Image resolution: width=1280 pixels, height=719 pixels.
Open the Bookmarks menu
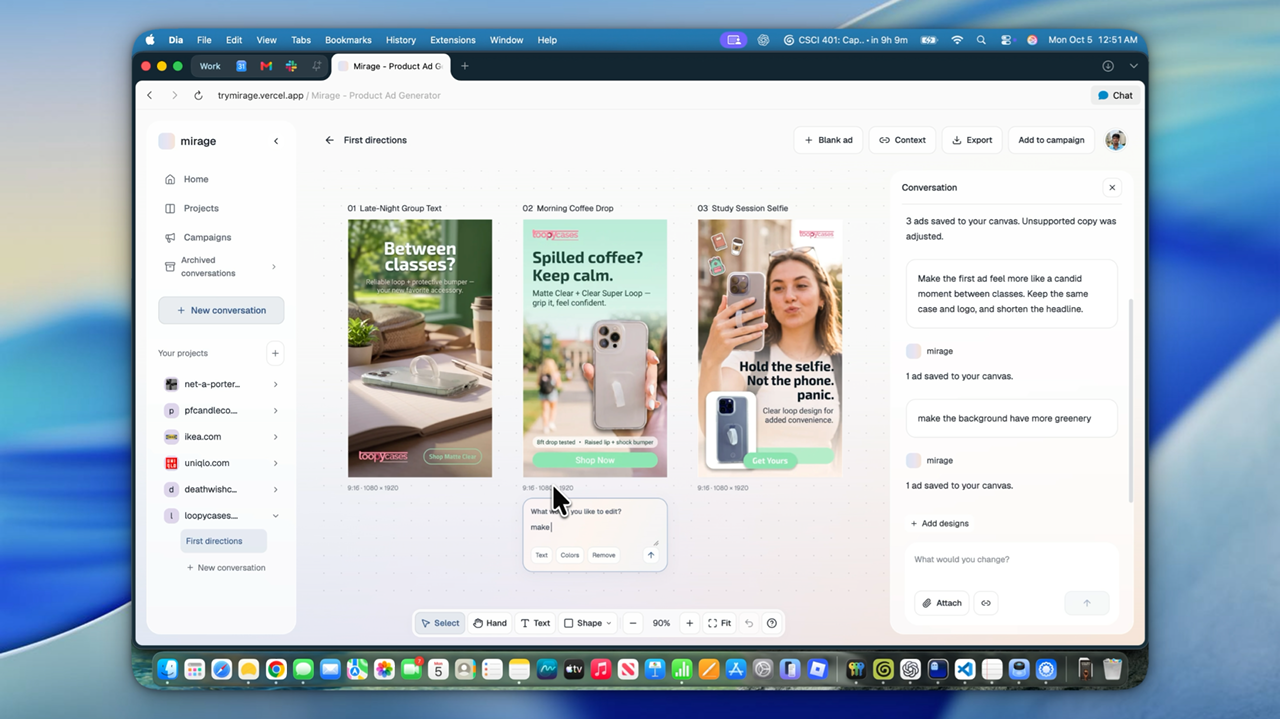click(348, 40)
